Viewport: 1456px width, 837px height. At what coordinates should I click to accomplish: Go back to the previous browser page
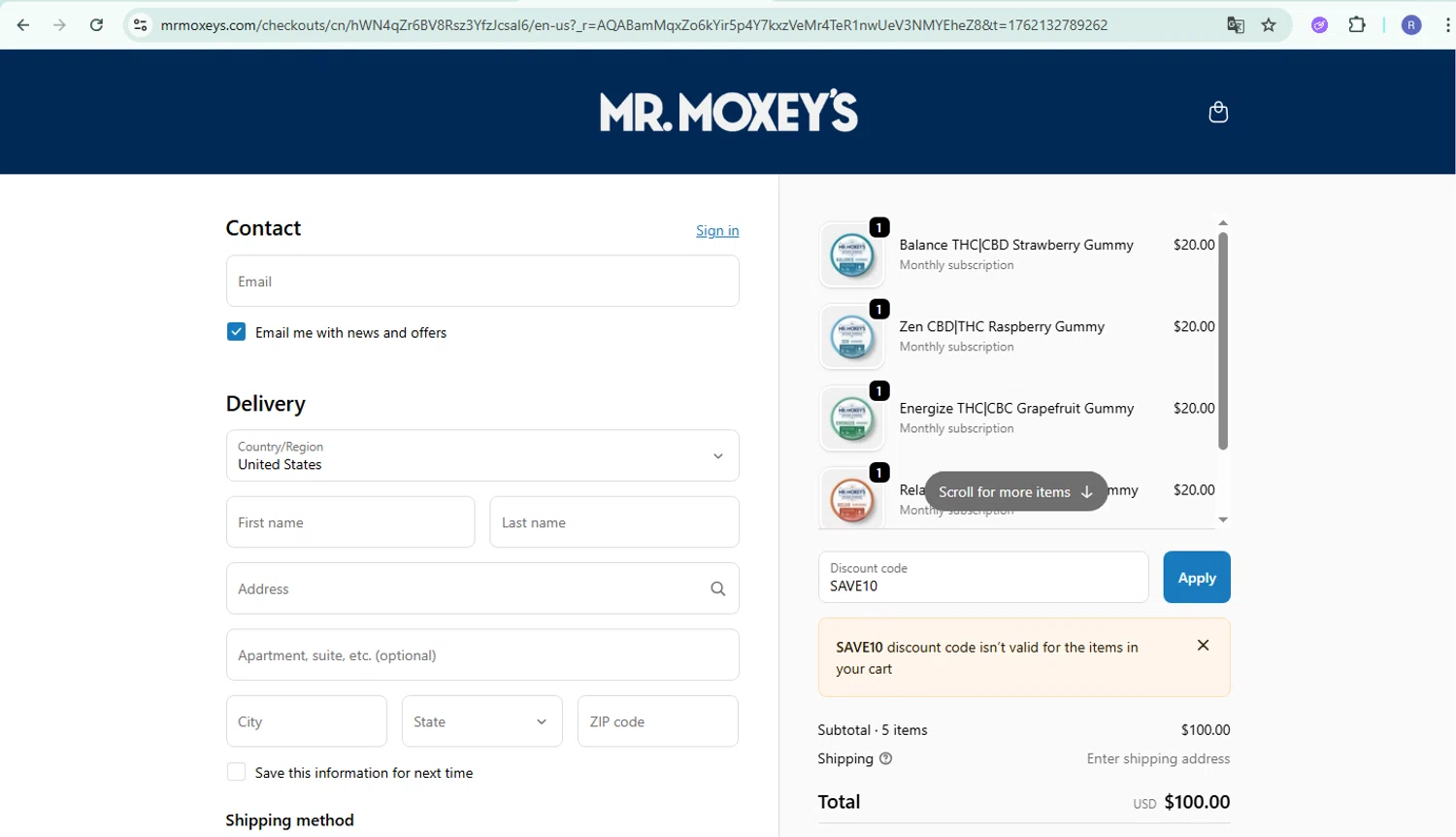tap(23, 25)
